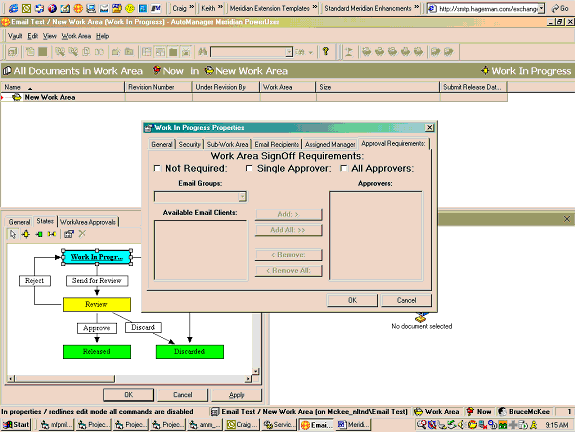Expand the Meridian Extension Templates chevron

coord(315,7)
